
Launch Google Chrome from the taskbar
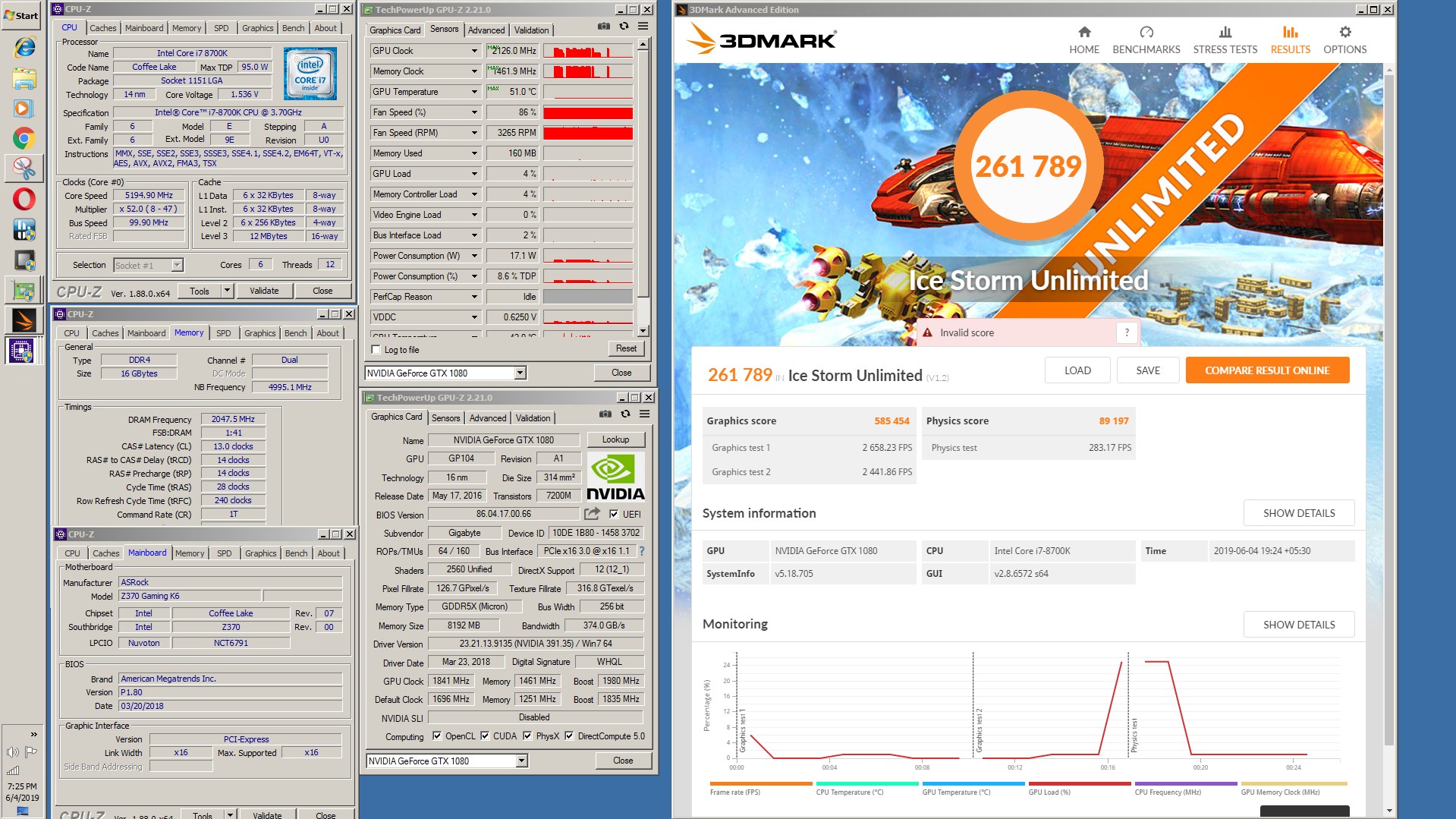pyautogui.click(x=24, y=138)
